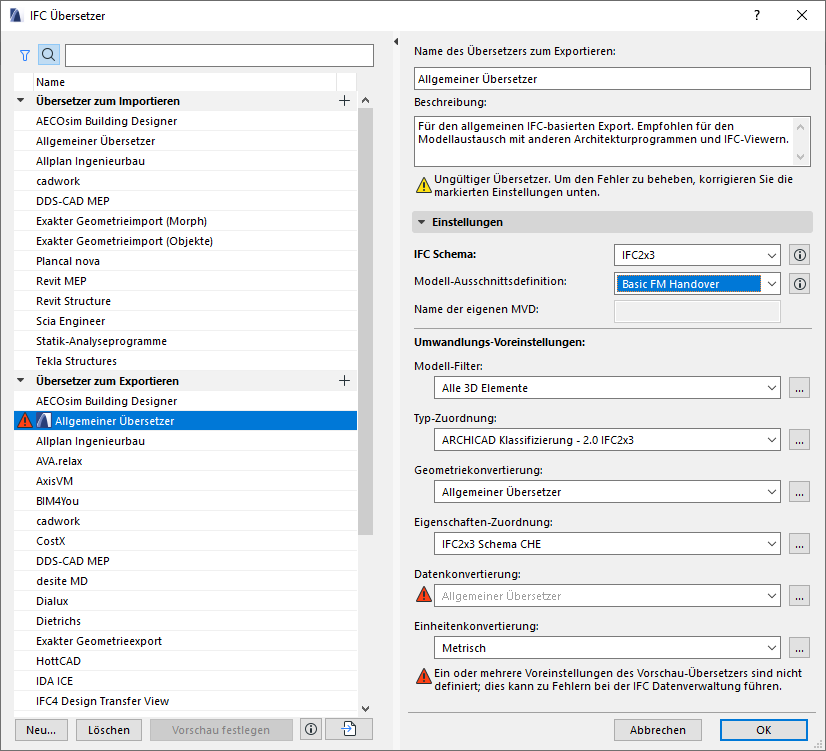
Task: Open the Metrisch units dropdown
Action: 607,648
